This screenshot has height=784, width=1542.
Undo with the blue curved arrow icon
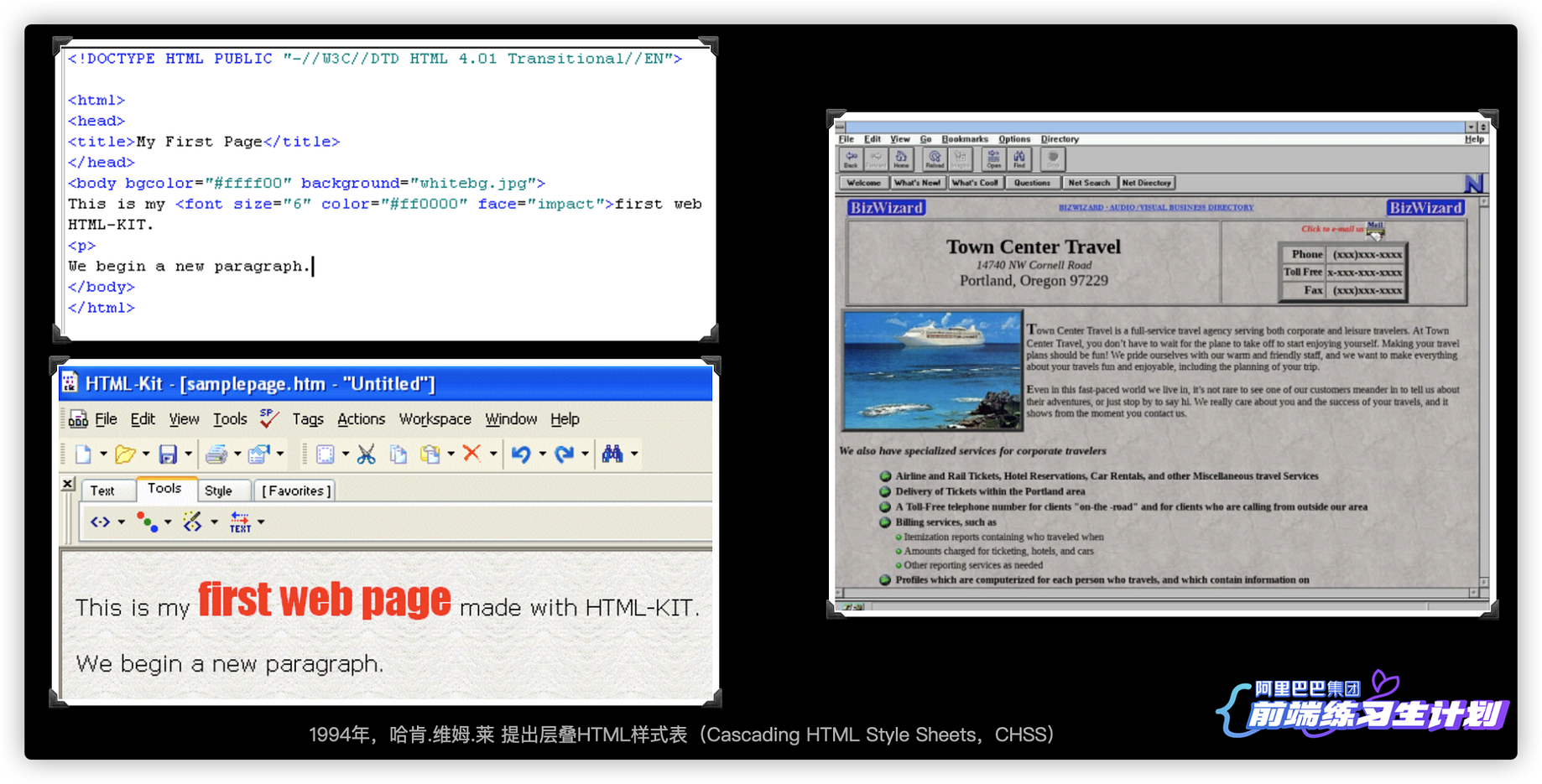pos(521,454)
